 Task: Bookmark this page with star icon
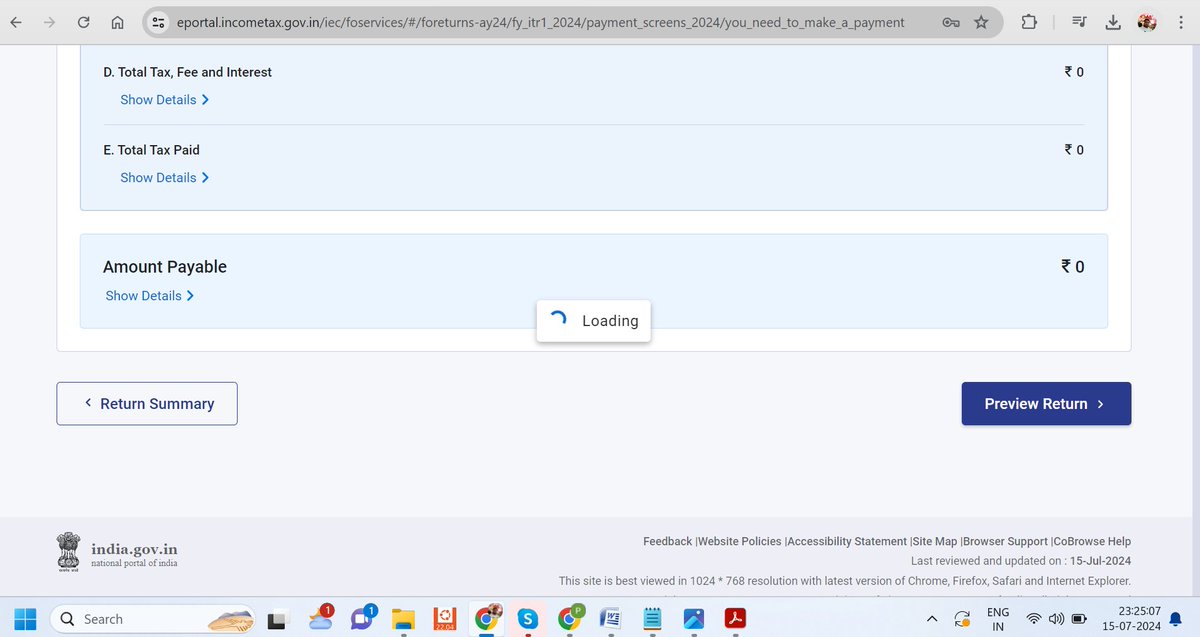click(981, 22)
